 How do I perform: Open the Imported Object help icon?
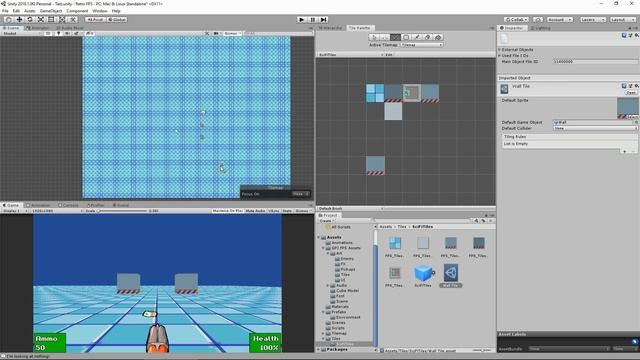click(624, 86)
